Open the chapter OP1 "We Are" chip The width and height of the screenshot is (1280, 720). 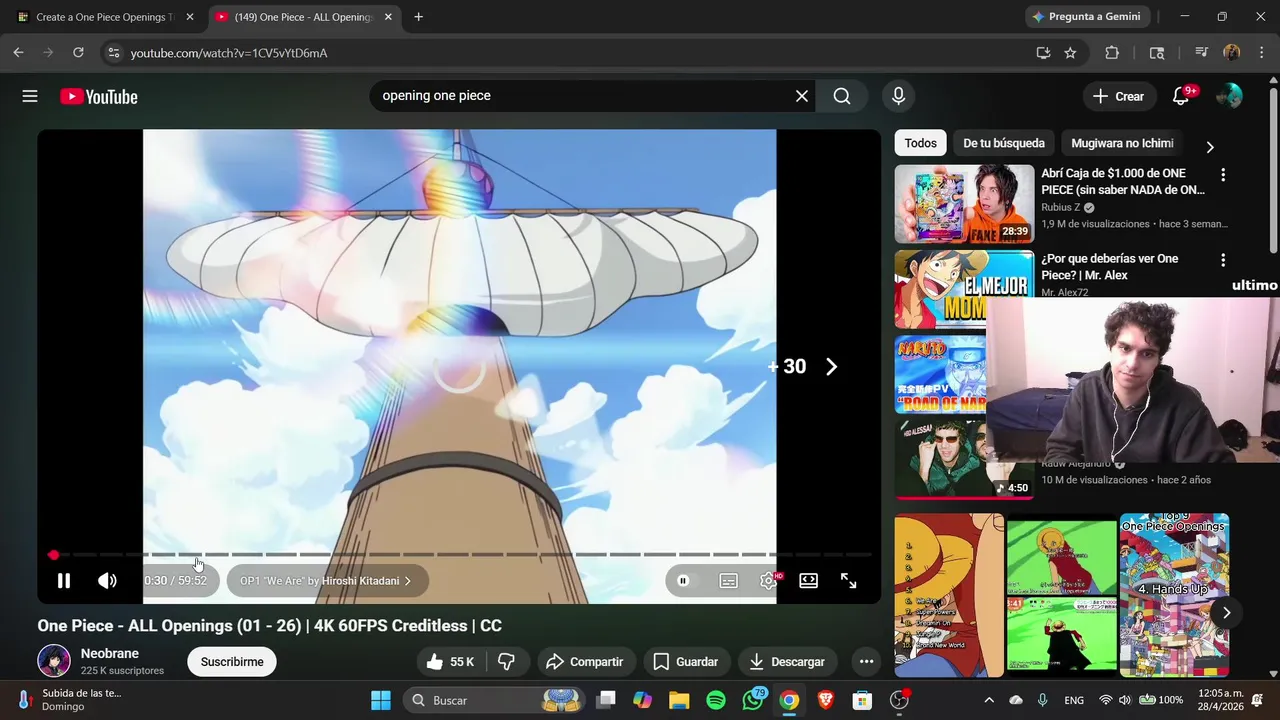pyautogui.click(x=326, y=581)
